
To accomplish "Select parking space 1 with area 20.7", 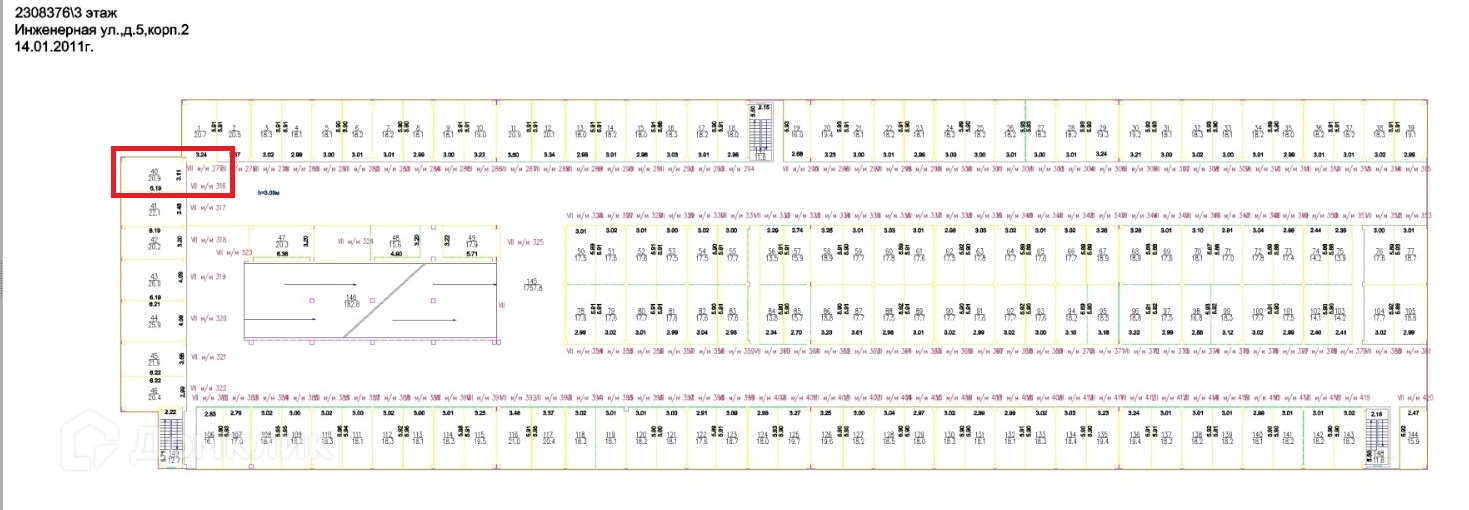I will tap(200, 131).
